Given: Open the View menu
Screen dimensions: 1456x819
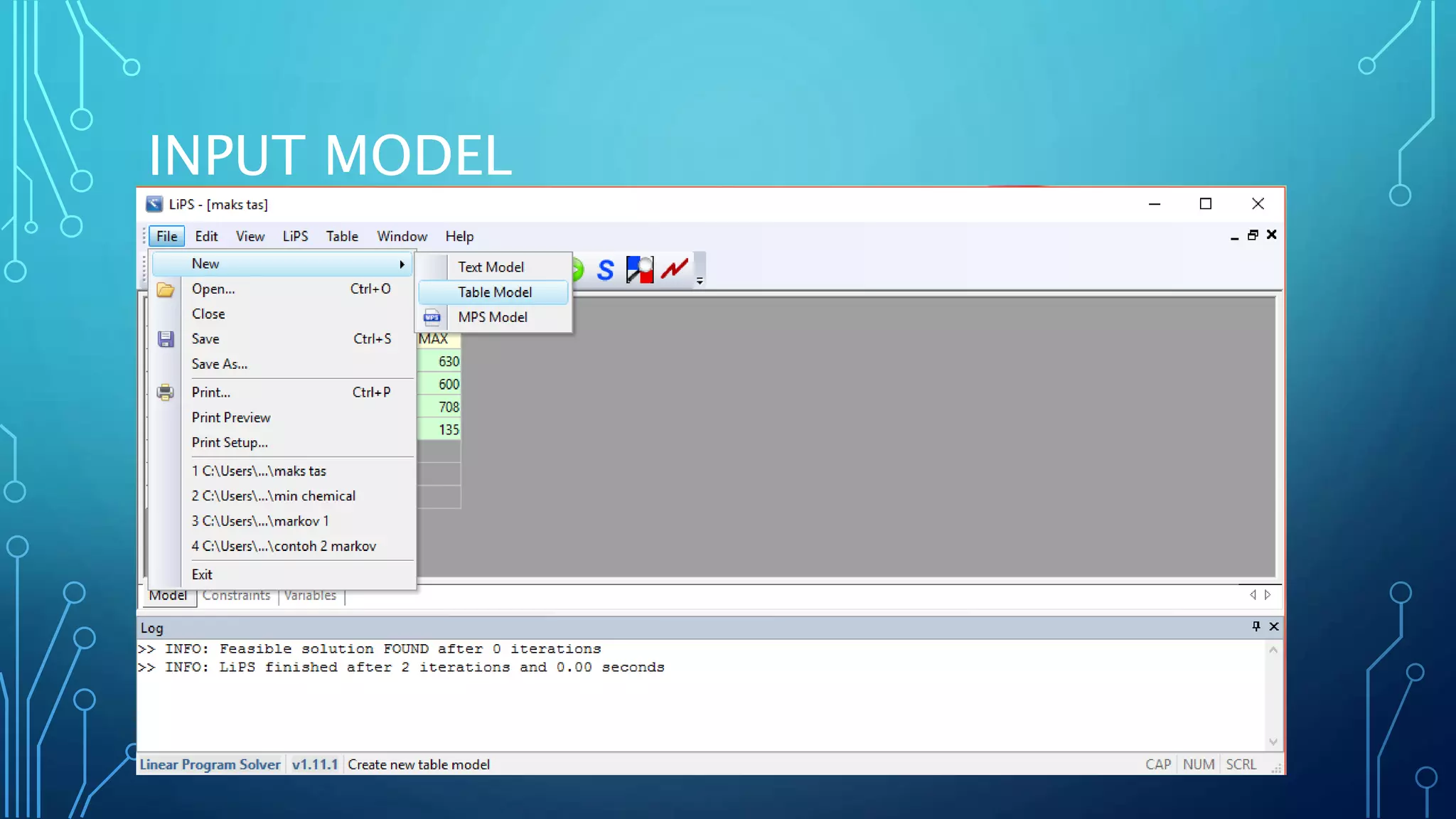Looking at the screenshot, I should 250,236.
